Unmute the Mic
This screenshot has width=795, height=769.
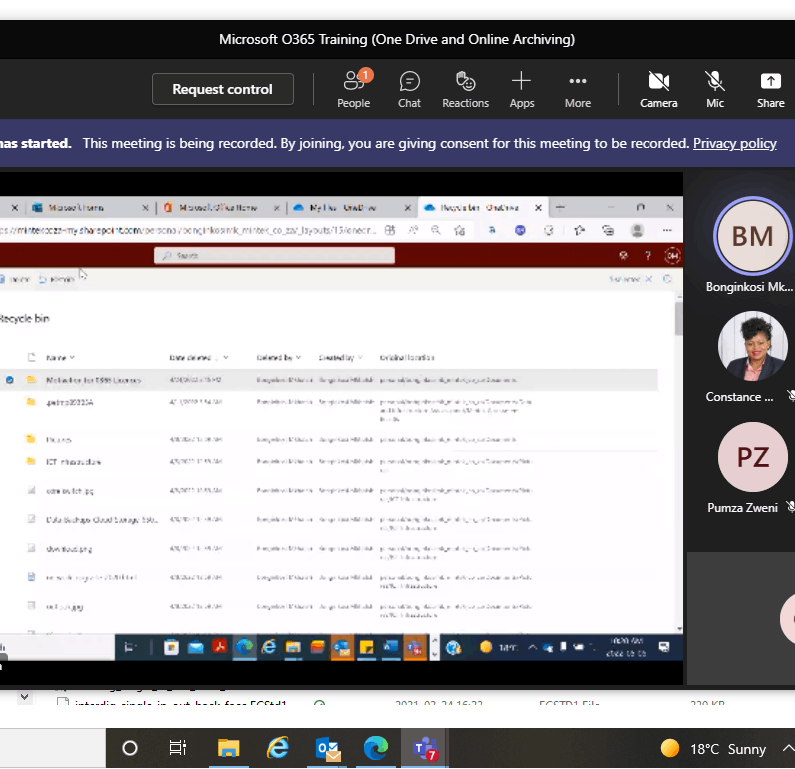(715, 89)
